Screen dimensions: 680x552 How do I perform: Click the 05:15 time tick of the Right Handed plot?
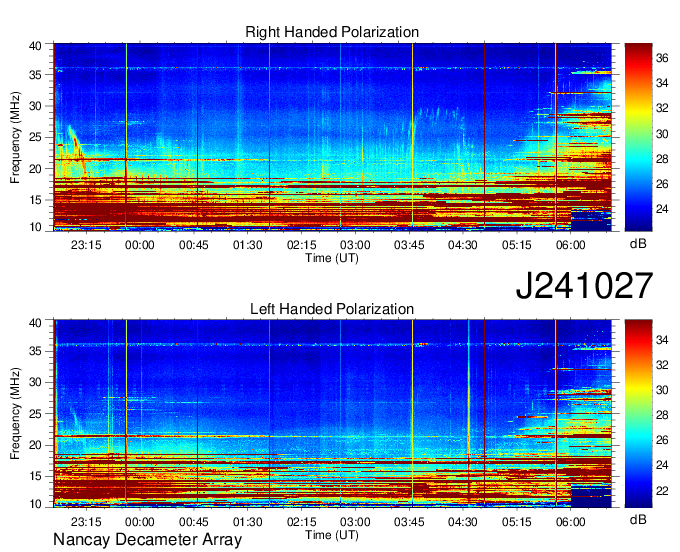pyautogui.click(x=517, y=245)
